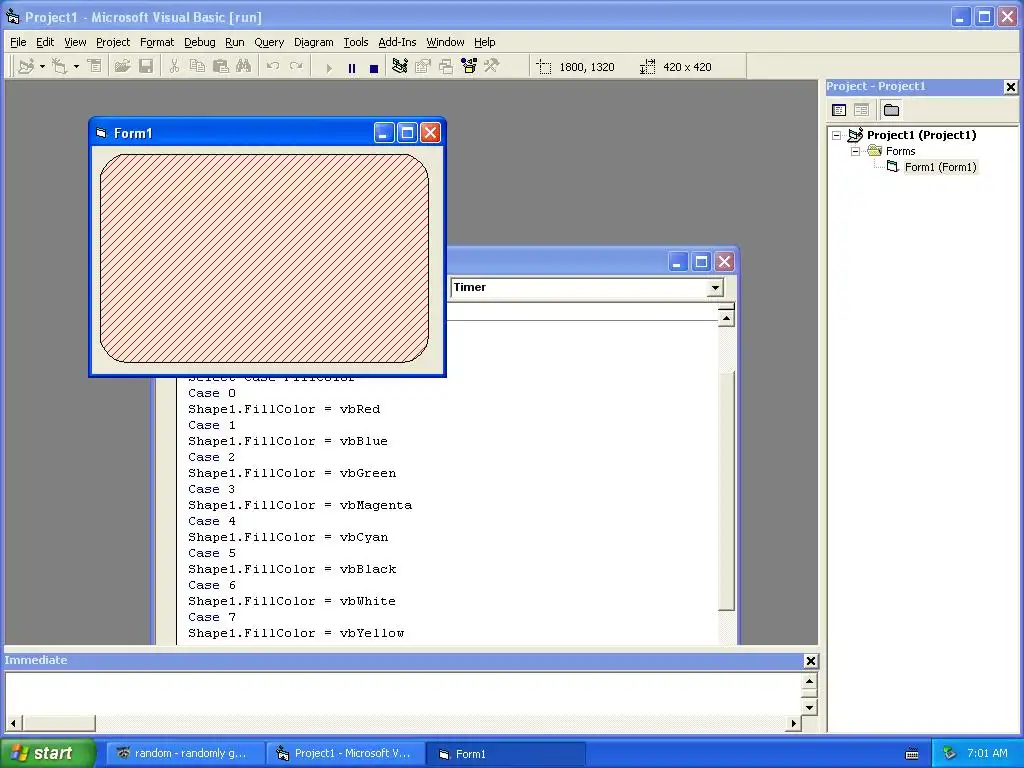Viewport: 1024px width, 768px height.
Task: Open the Project Explorer toolbar icon
Action: (400, 66)
